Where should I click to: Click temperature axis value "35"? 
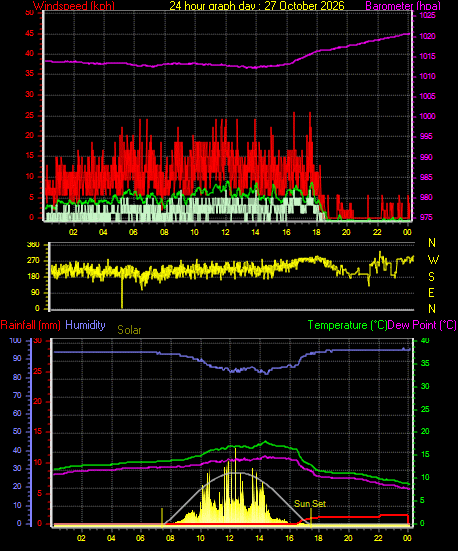[x=425, y=363]
